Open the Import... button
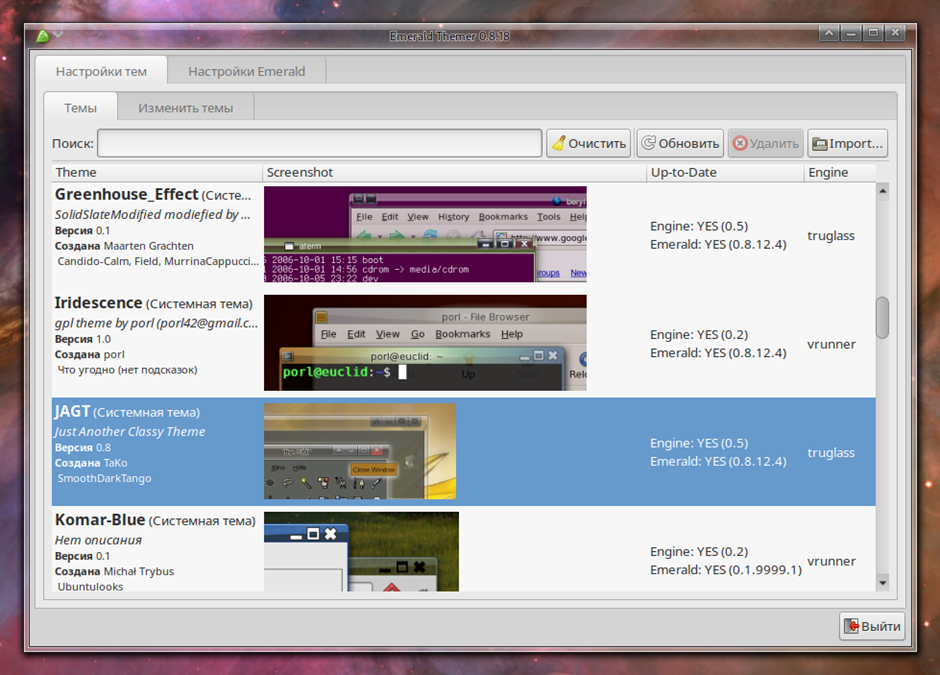Image resolution: width=940 pixels, height=675 pixels. pyautogui.click(x=848, y=143)
